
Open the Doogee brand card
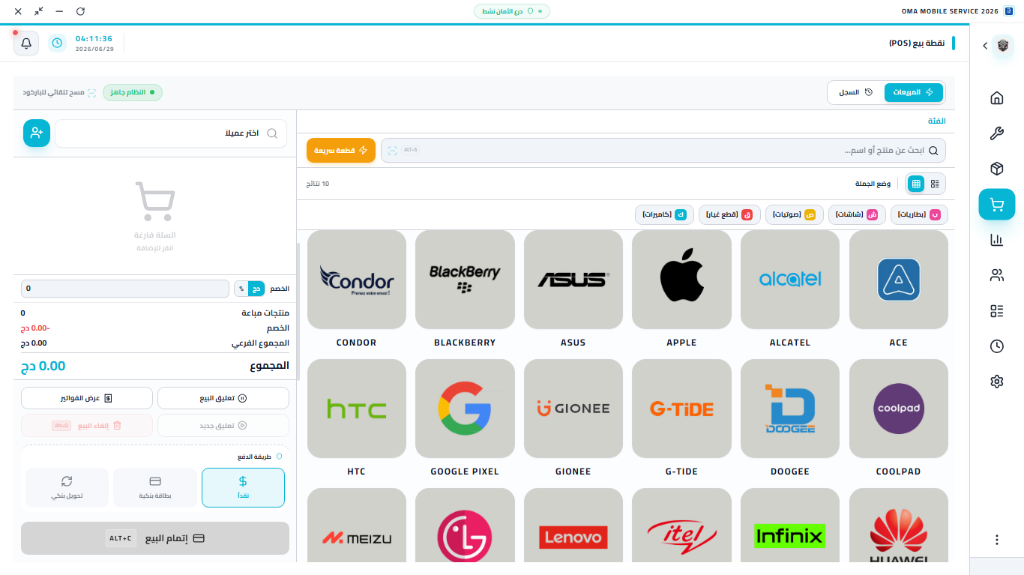pyautogui.click(x=790, y=408)
